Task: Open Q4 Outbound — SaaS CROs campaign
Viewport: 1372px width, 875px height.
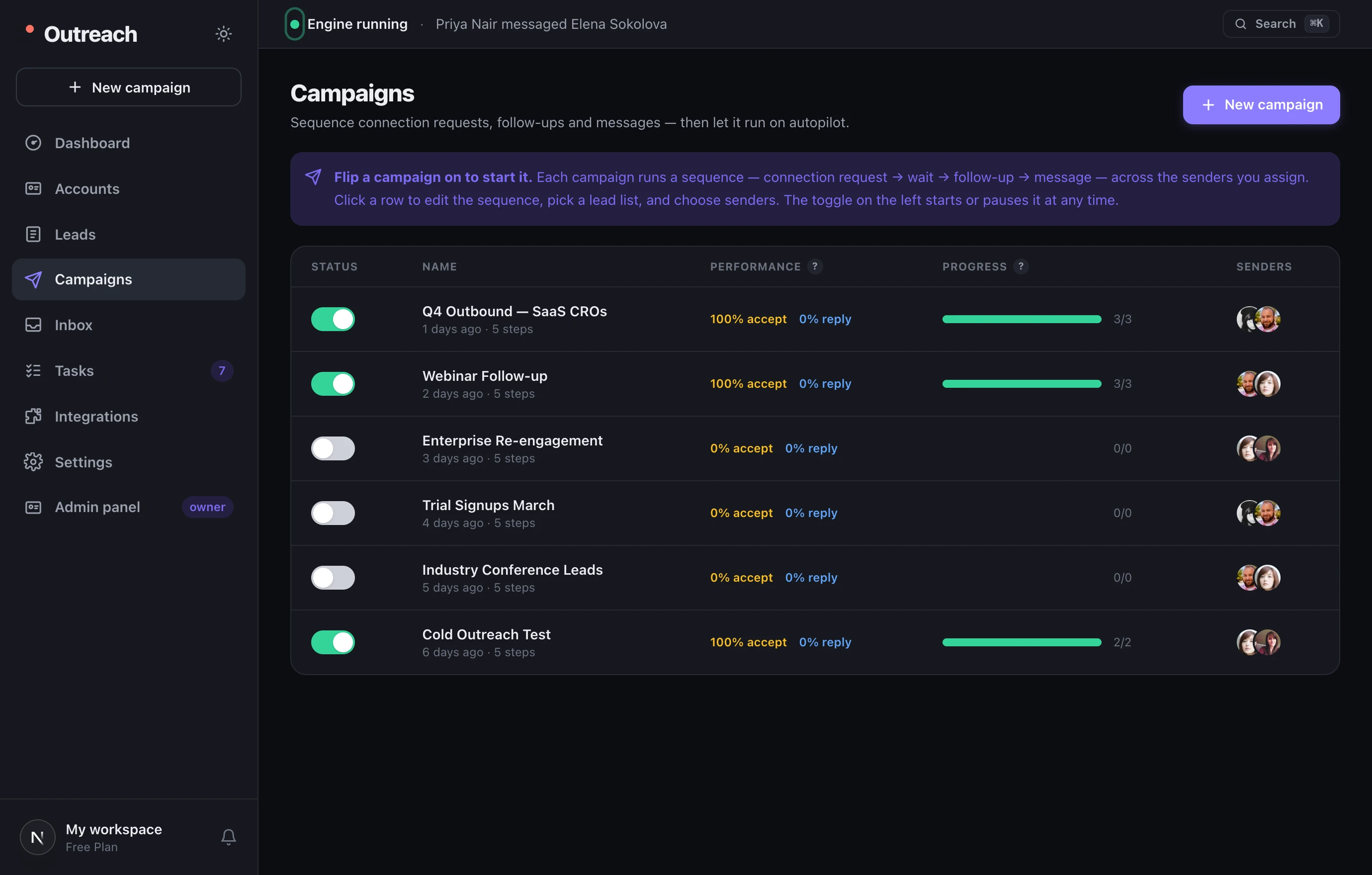Action: pos(815,319)
